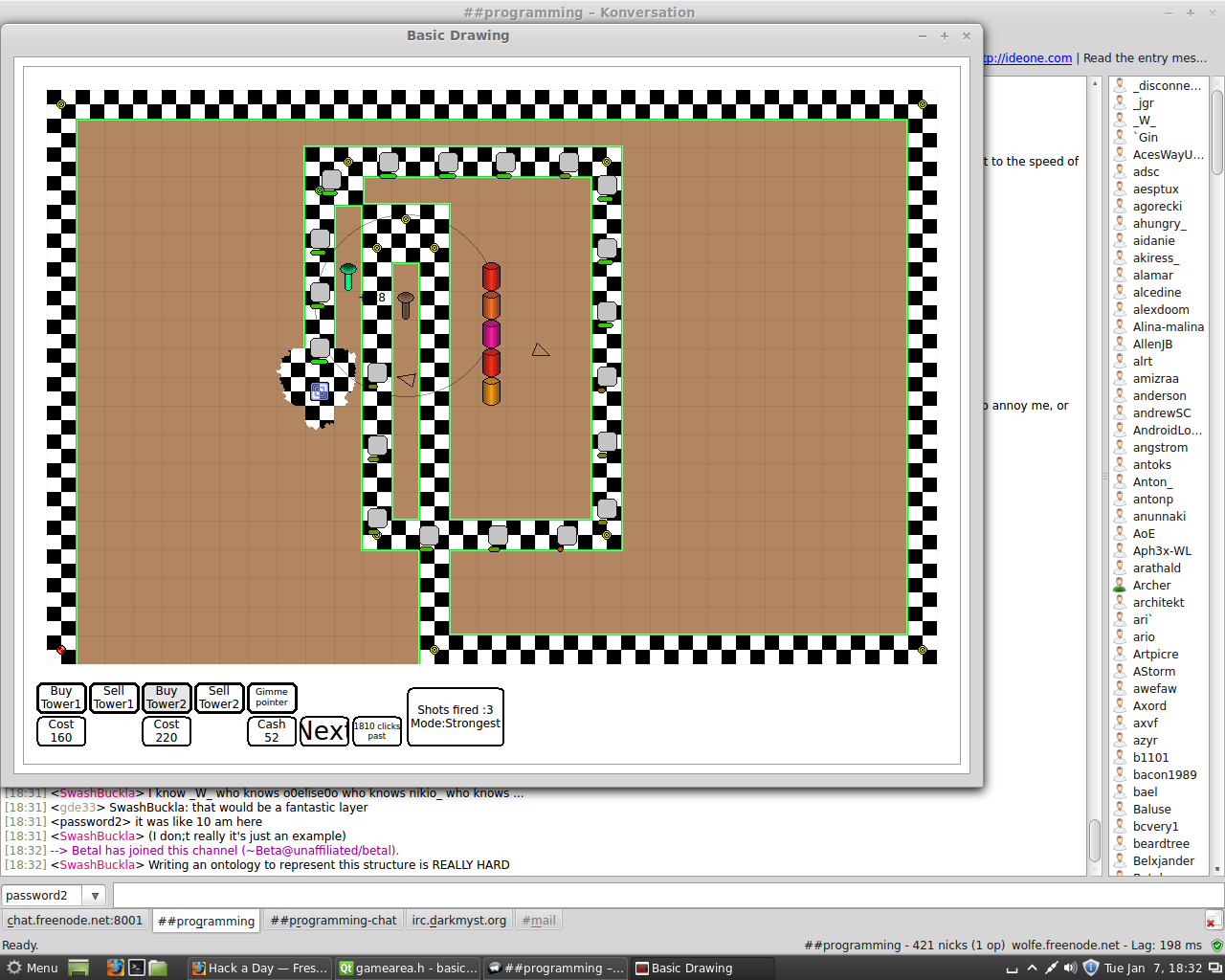Launch Firefox from the taskbar launcher

[x=115, y=968]
